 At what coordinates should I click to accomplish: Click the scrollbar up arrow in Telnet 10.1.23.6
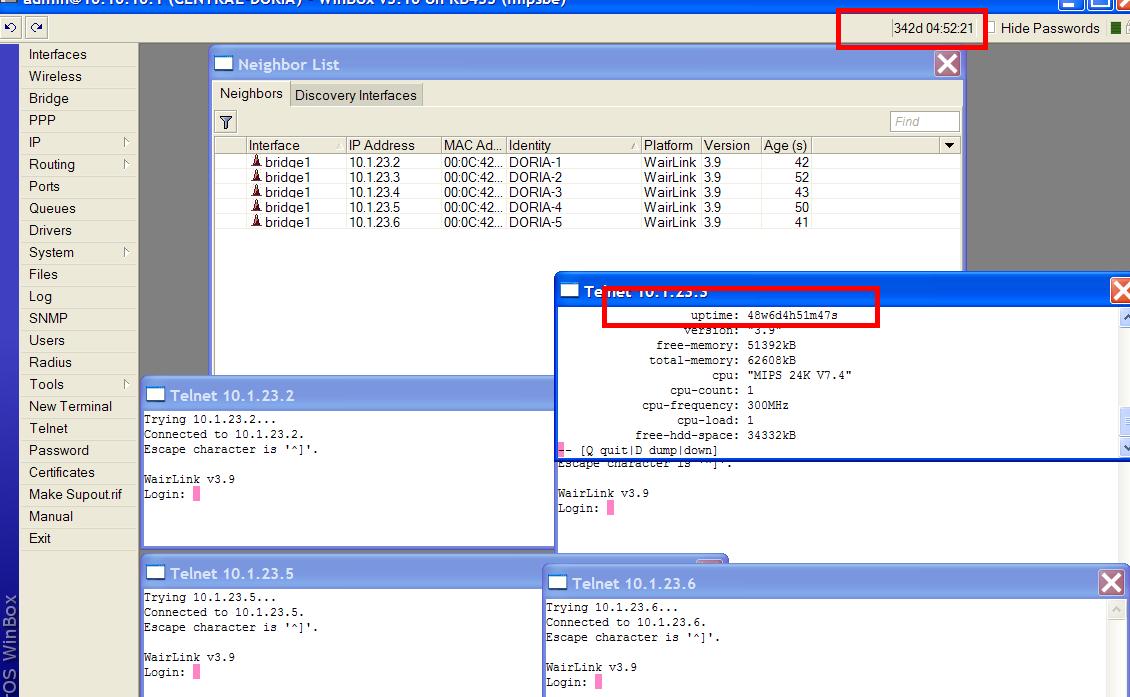[x=1116, y=609]
